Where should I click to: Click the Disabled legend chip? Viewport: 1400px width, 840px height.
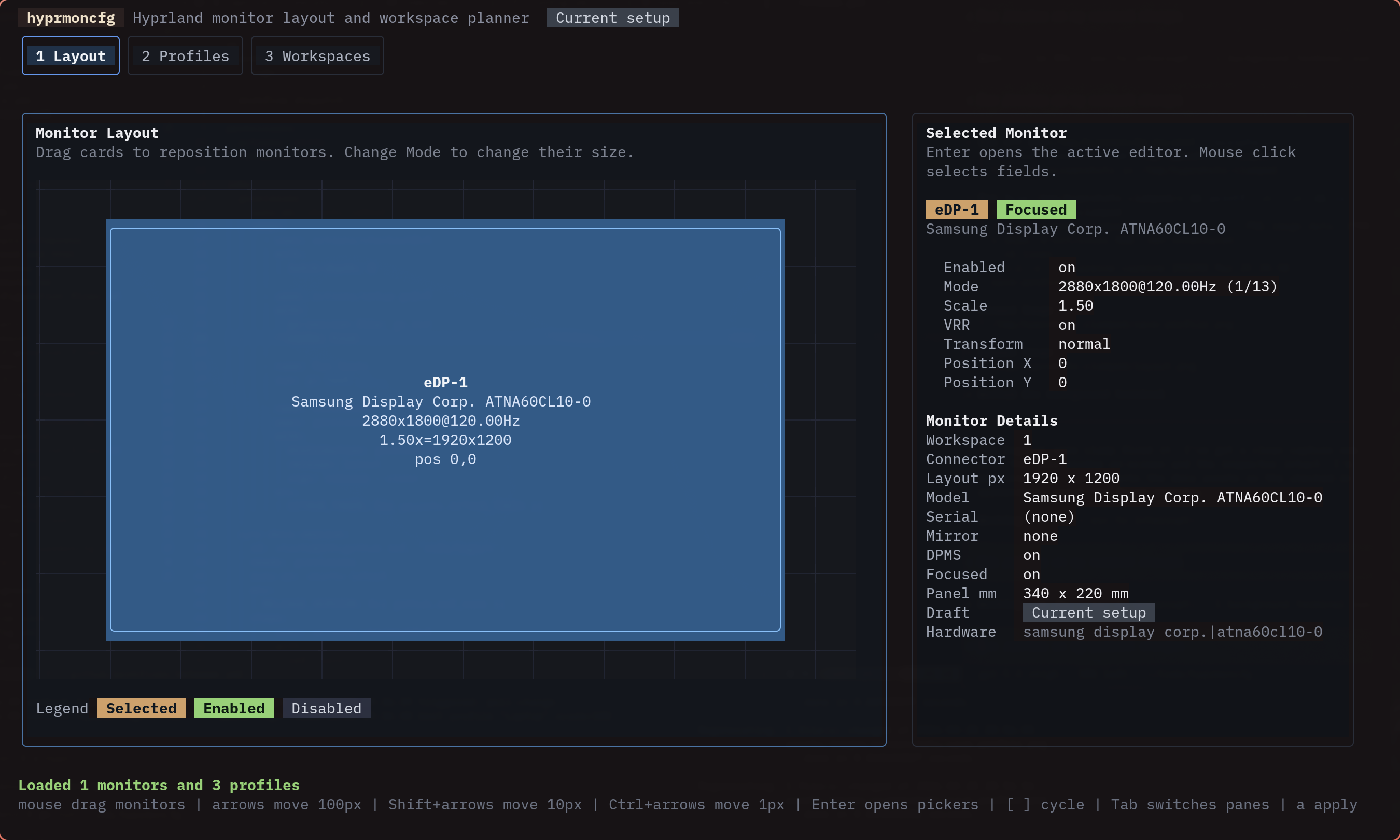point(326,708)
